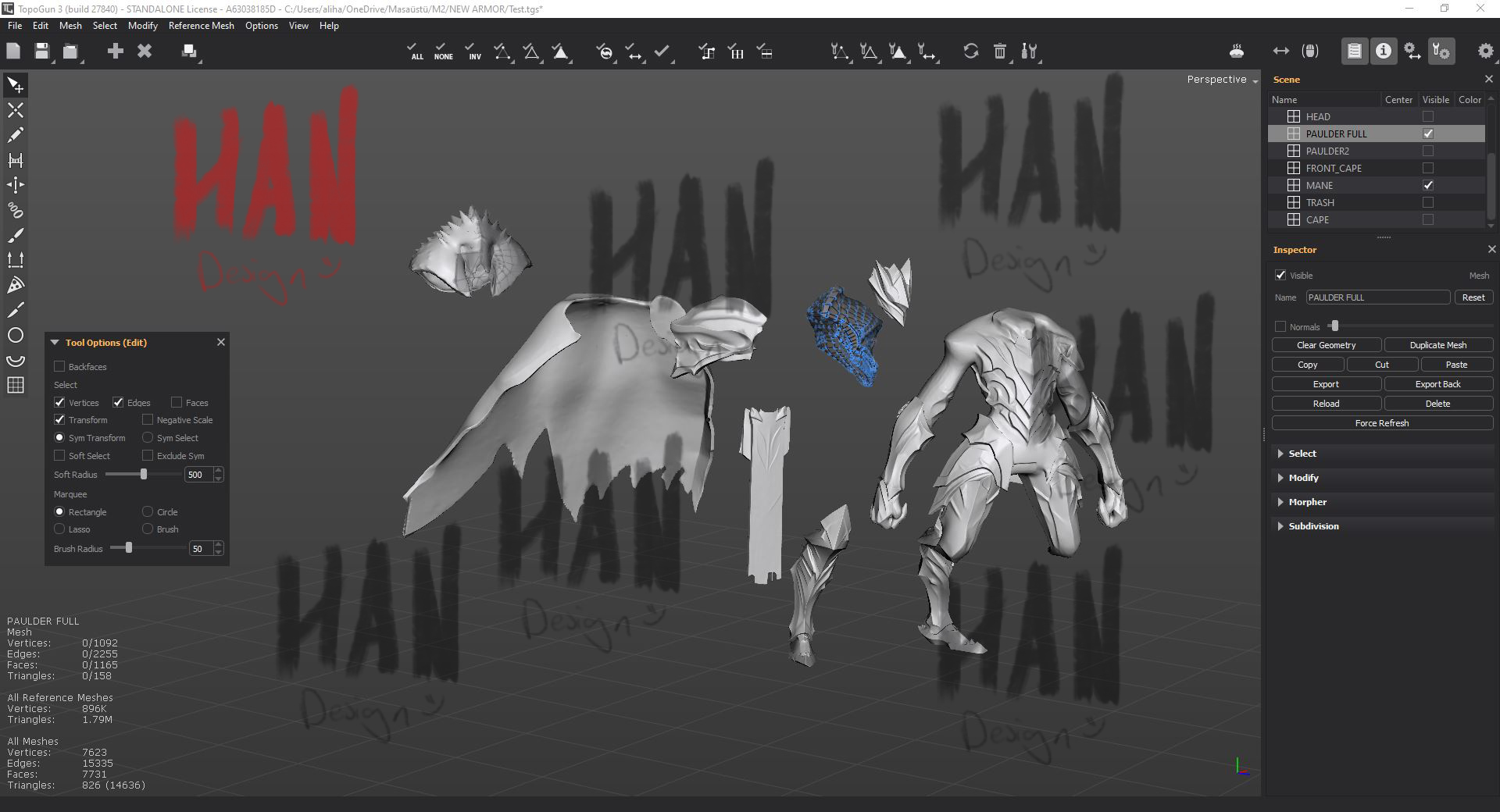This screenshot has height=812, width=1500.
Task: Open the Reference Mesh menu
Action: [x=201, y=26]
